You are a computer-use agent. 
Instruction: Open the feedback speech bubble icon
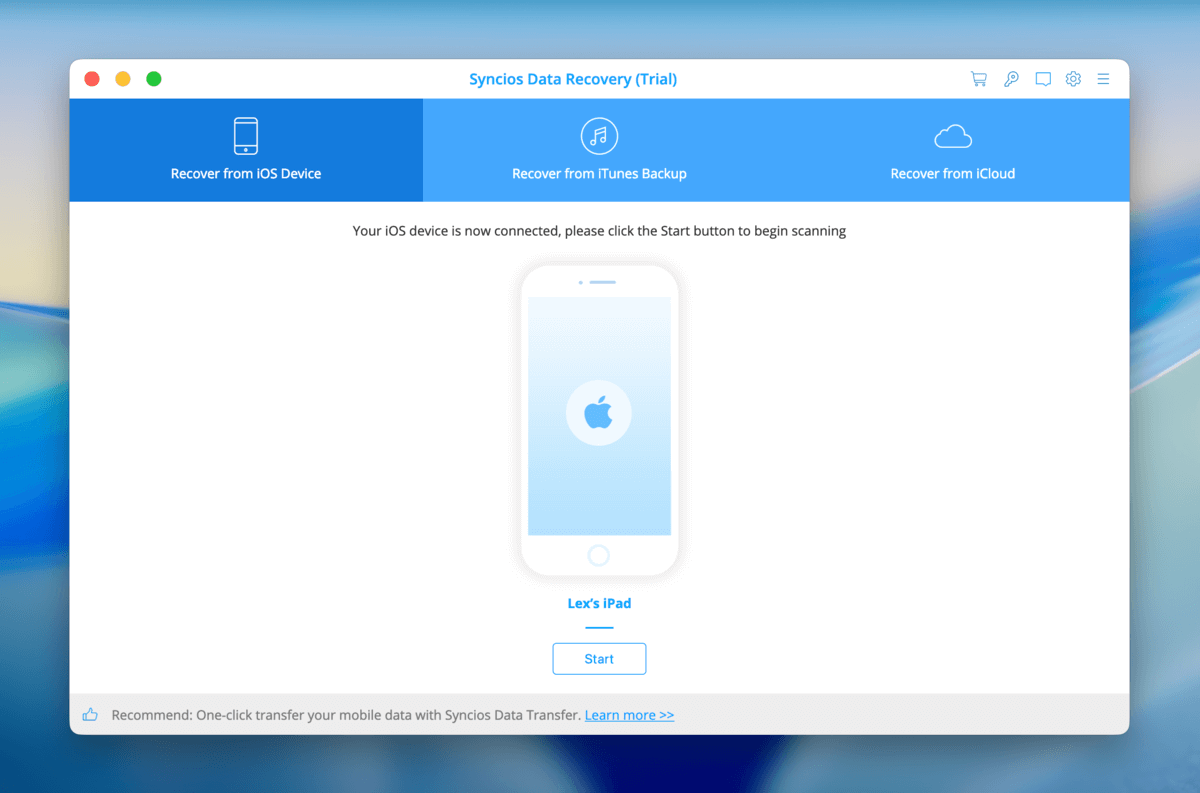click(x=1043, y=78)
